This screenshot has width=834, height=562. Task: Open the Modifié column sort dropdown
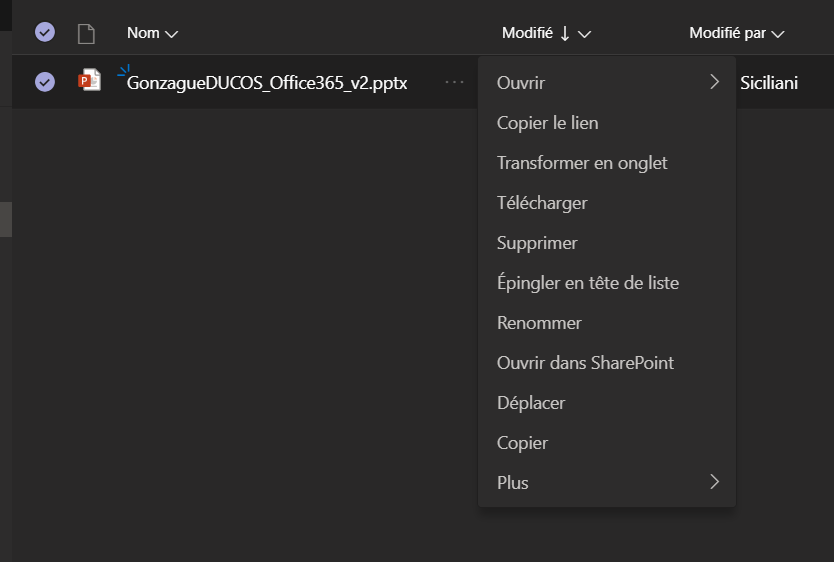click(585, 34)
